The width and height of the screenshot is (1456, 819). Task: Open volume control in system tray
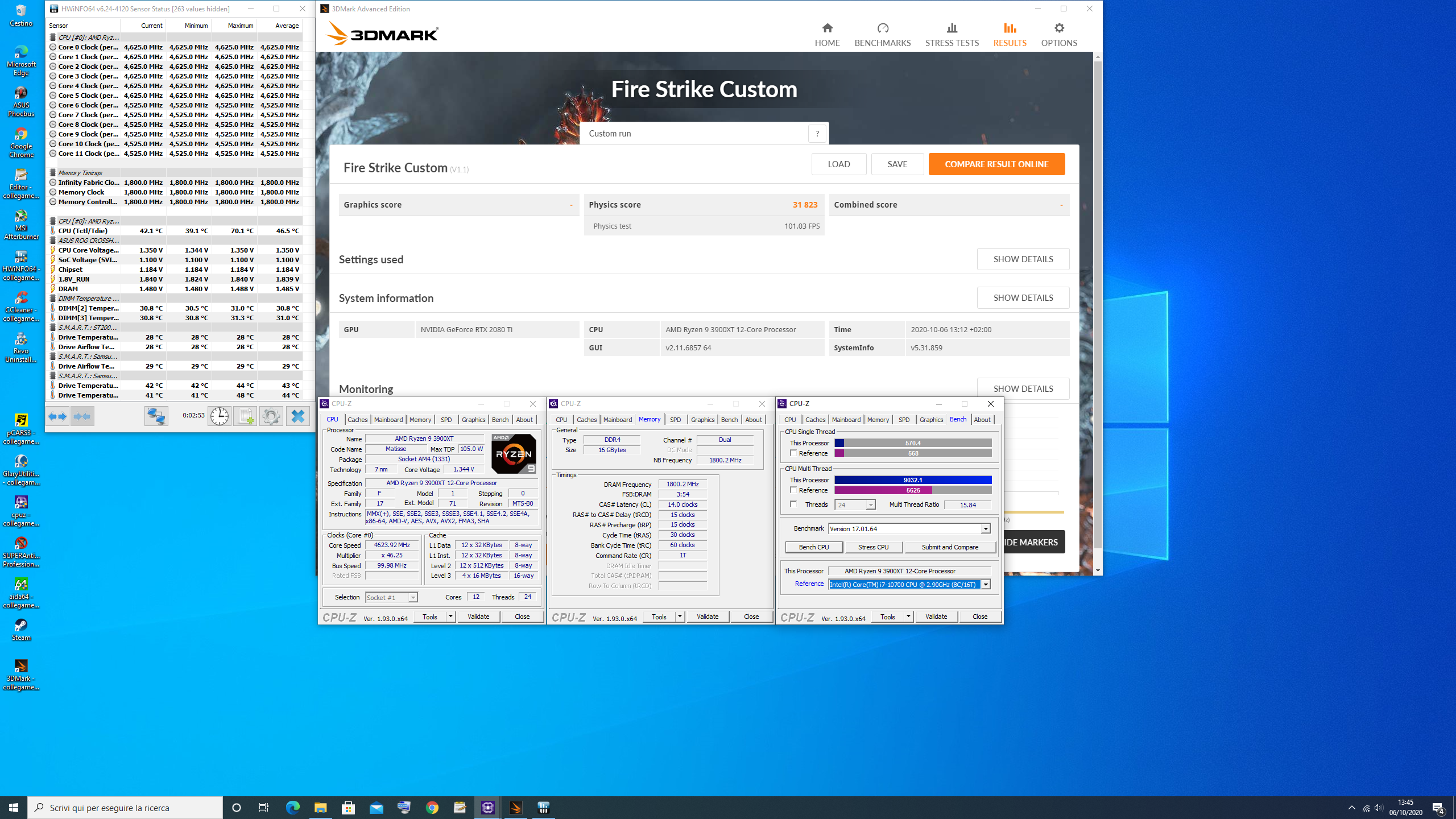pyautogui.click(x=1379, y=808)
